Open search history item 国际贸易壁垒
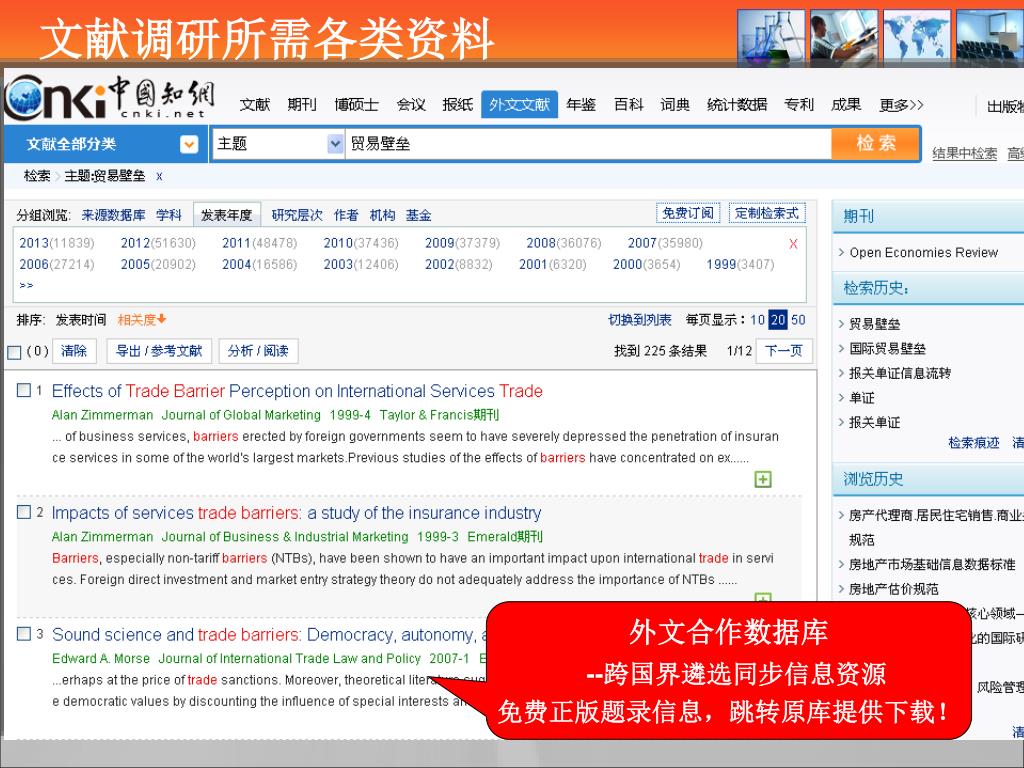 click(x=887, y=349)
